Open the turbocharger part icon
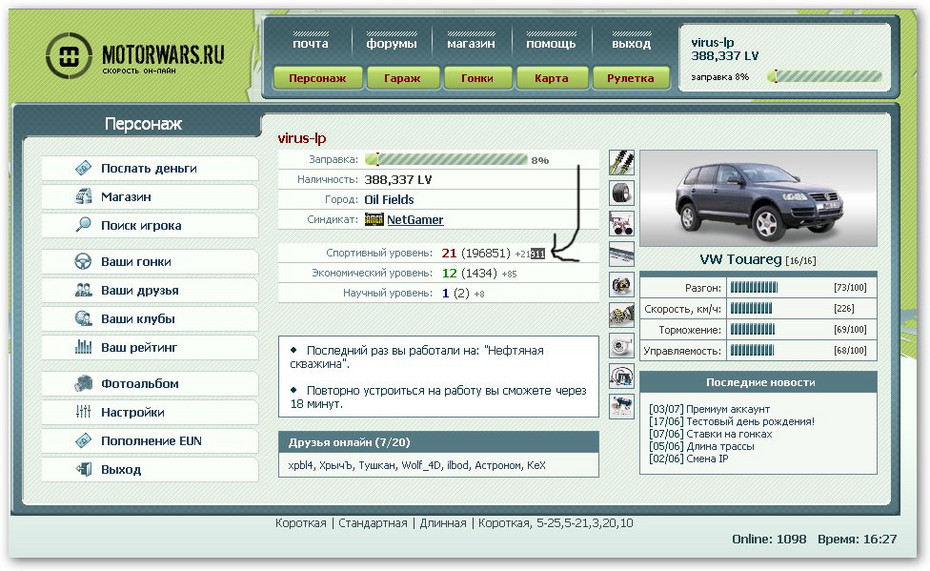Viewport: 930px width, 571px height. point(622,346)
